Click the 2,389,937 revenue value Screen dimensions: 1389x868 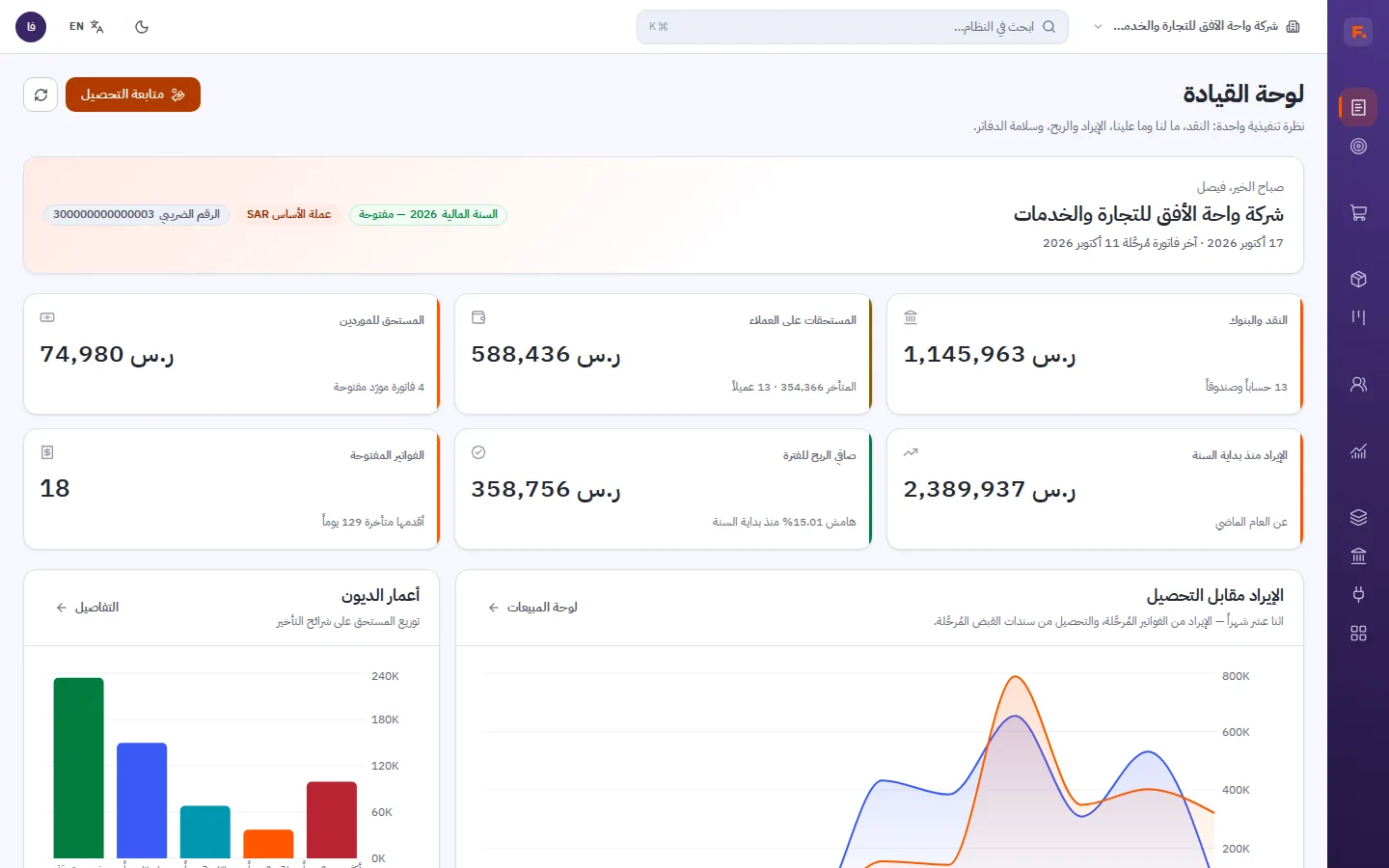(x=990, y=490)
